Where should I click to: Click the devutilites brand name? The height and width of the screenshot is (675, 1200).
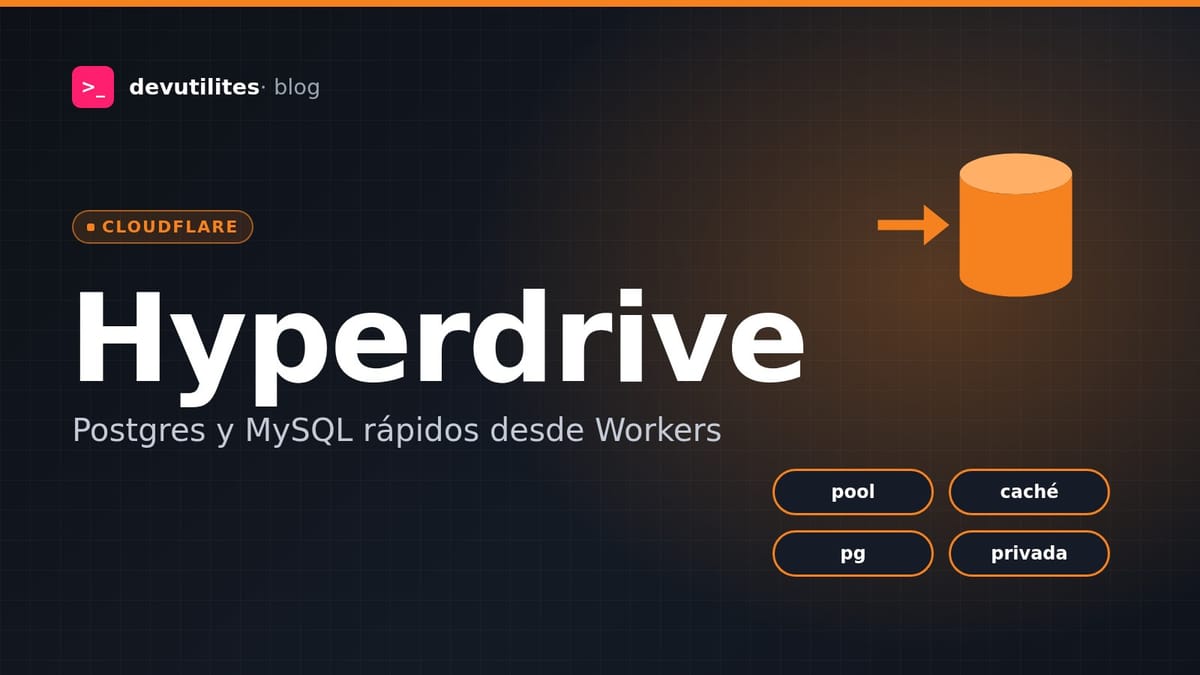(x=194, y=87)
